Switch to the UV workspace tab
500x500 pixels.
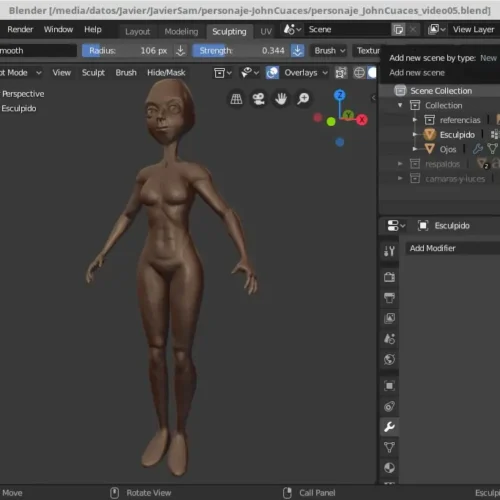[x=266, y=32]
